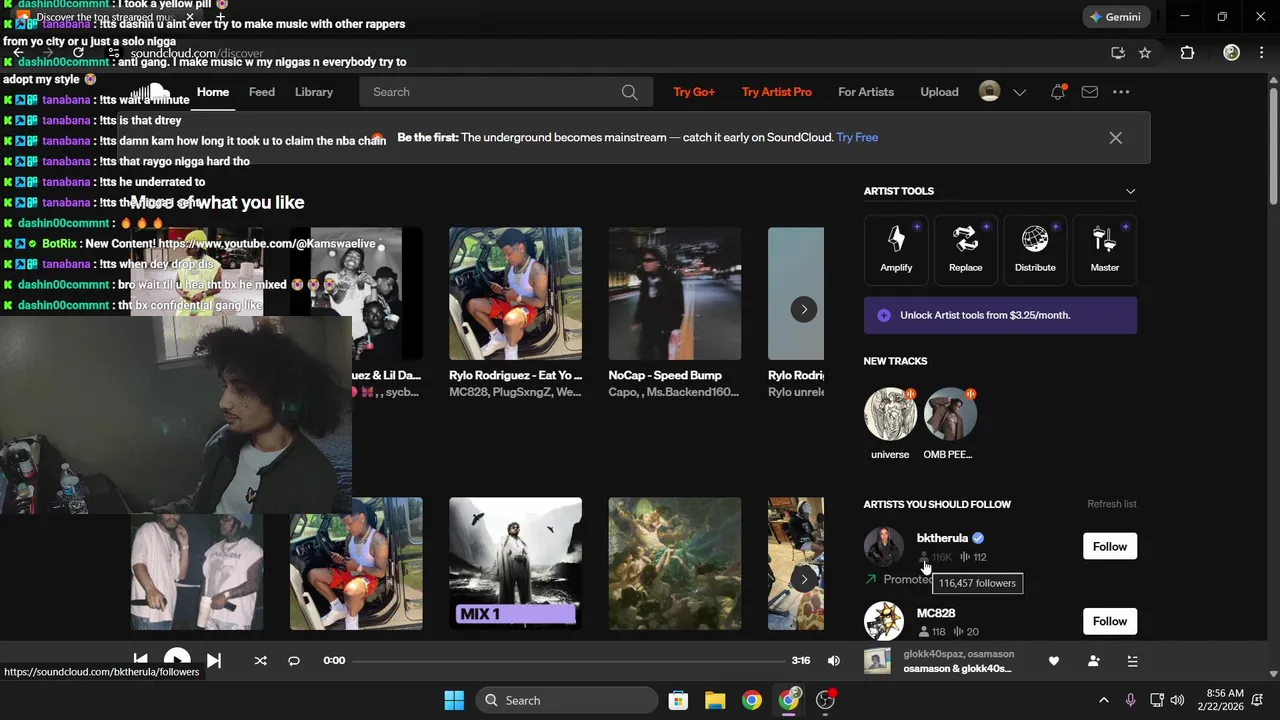1280x720 pixels.
Task: Open the Upload page
Action: (x=939, y=92)
